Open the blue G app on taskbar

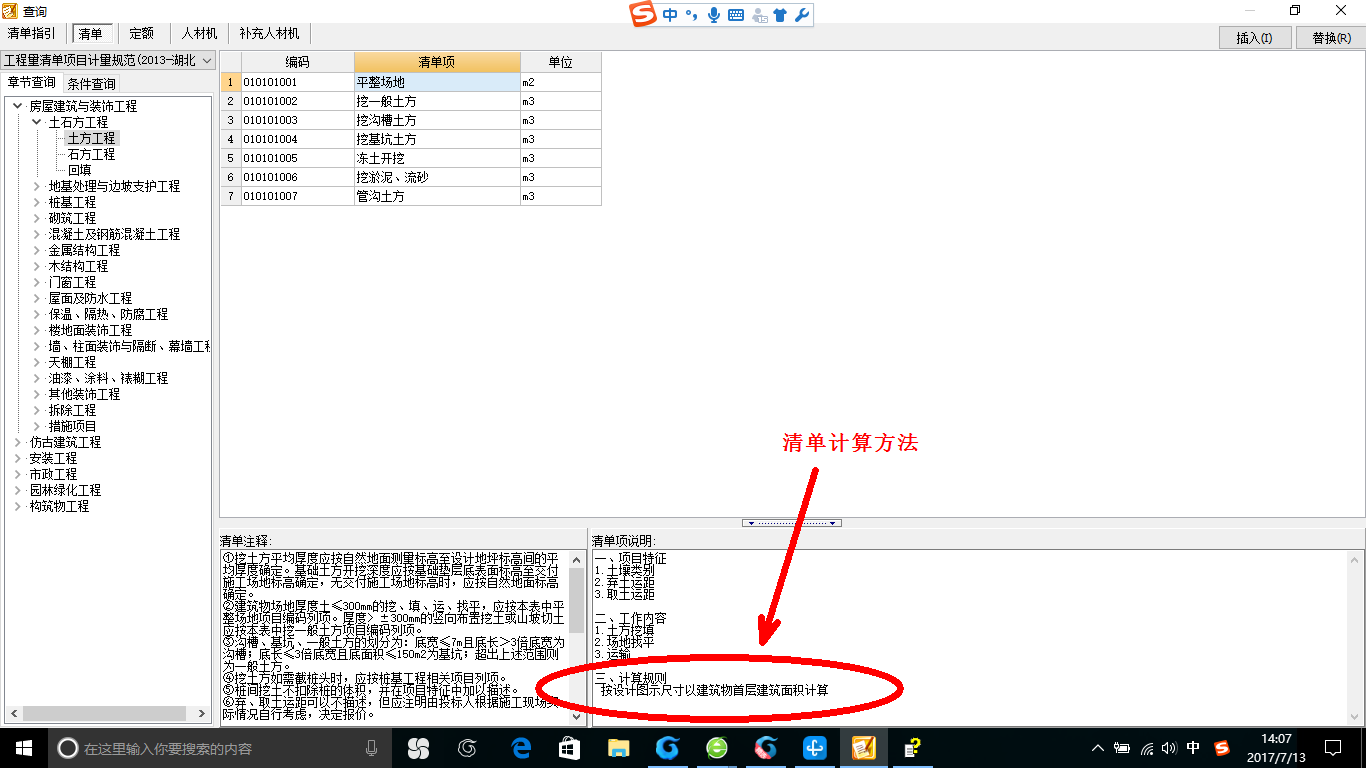[x=667, y=747]
